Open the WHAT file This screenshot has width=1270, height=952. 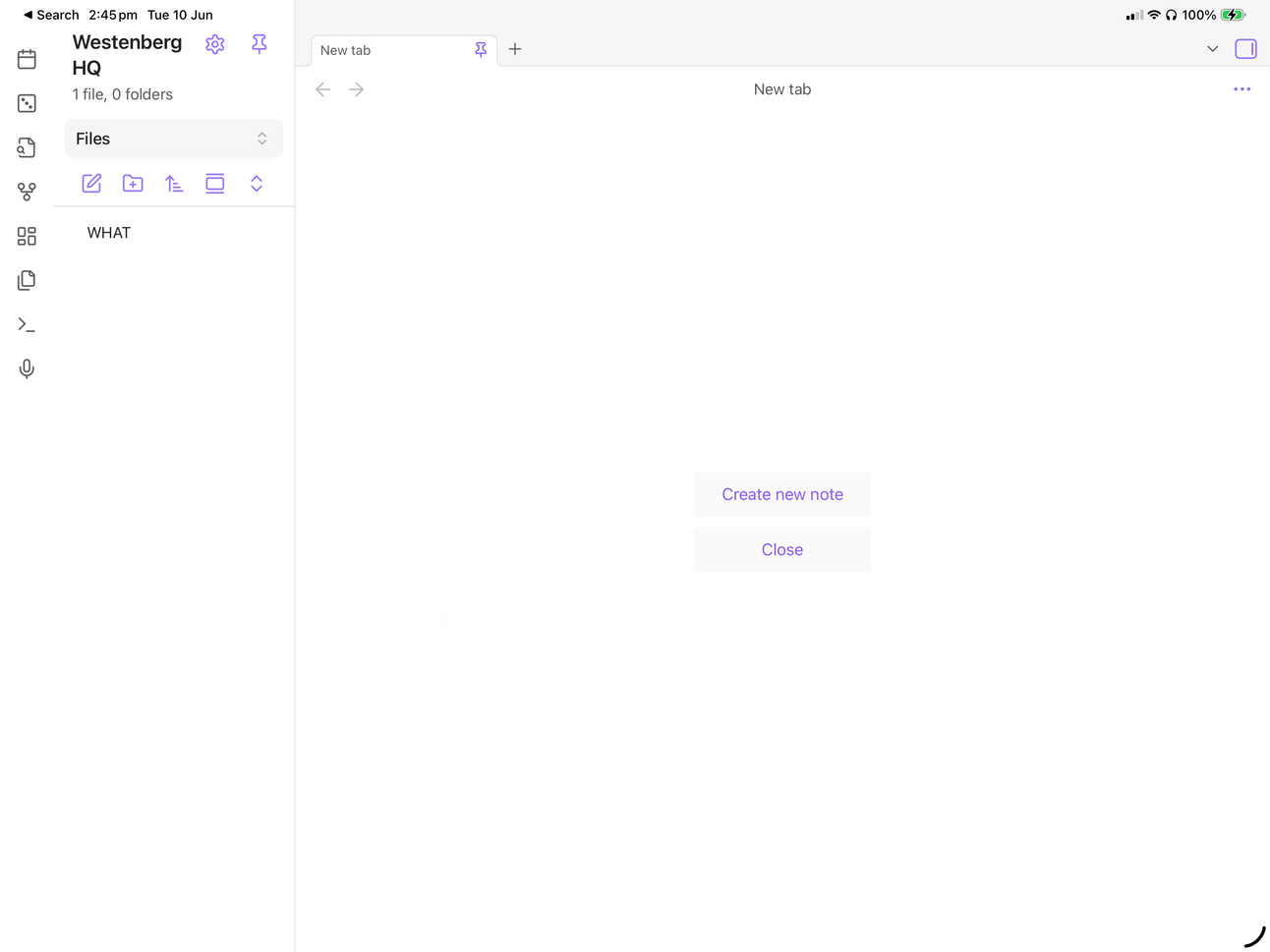(x=109, y=233)
